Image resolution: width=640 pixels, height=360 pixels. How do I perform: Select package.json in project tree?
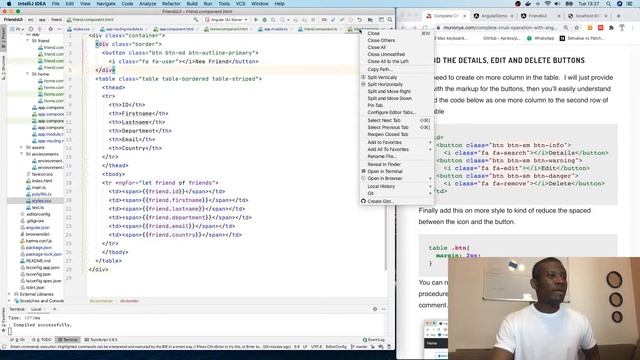point(38,247)
